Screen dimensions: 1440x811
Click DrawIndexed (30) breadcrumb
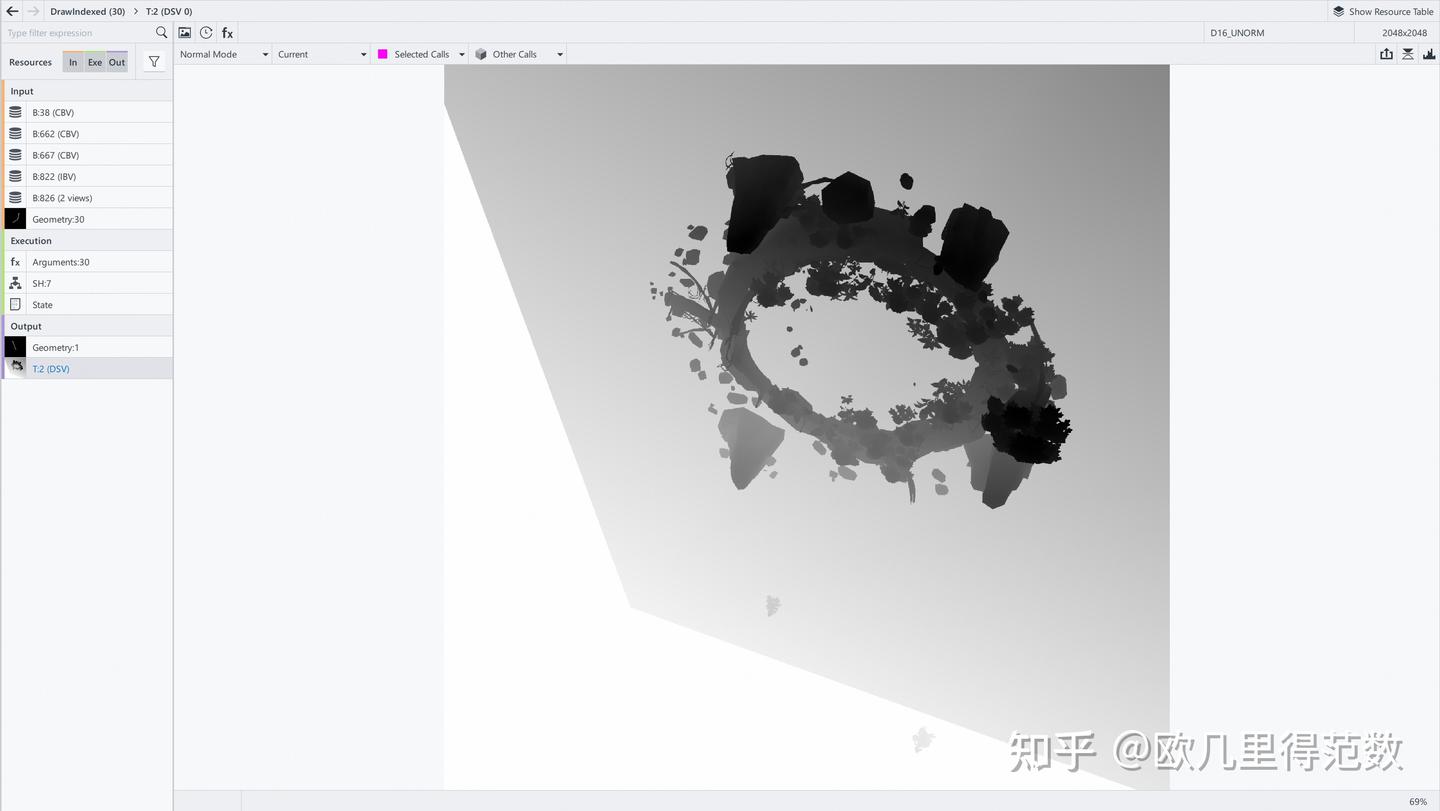pyautogui.click(x=88, y=11)
